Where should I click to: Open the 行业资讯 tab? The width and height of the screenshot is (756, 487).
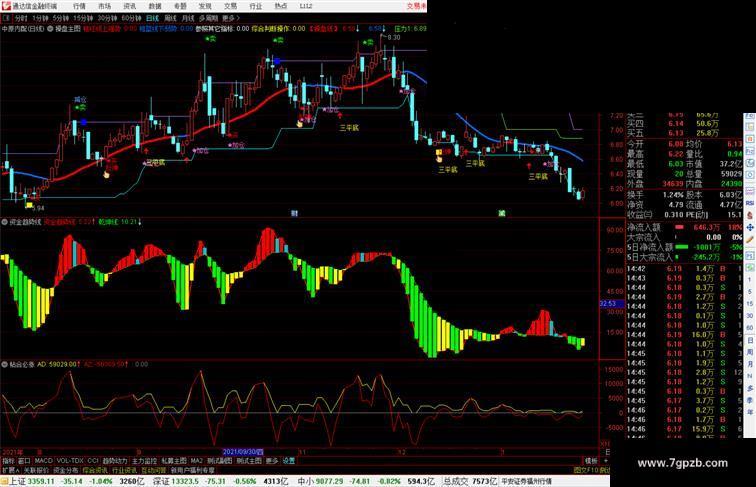(124, 470)
